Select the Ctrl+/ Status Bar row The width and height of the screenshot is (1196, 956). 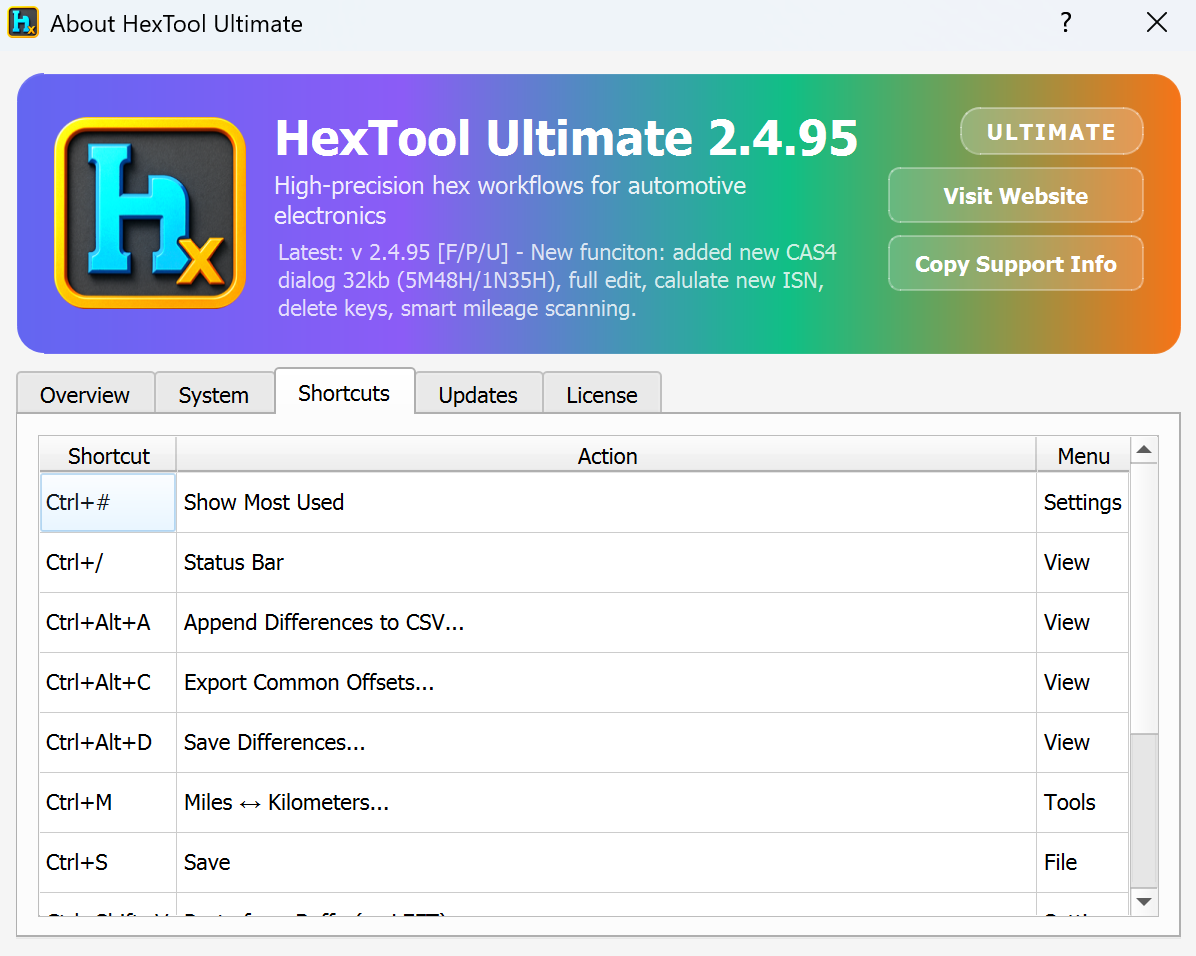tap(584, 563)
